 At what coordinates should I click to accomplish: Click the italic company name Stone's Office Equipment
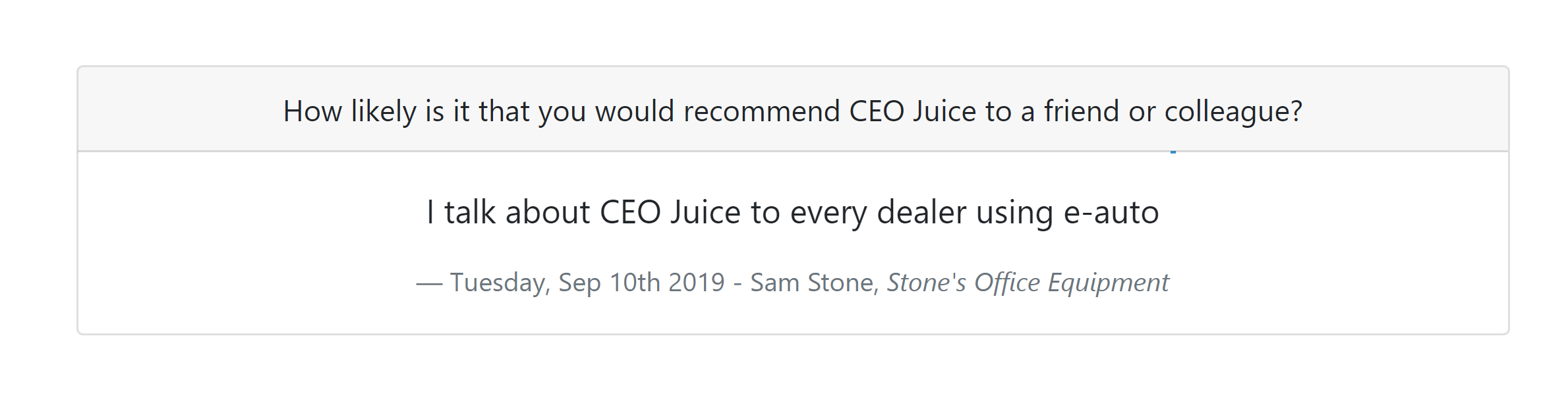(x=1028, y=283)
